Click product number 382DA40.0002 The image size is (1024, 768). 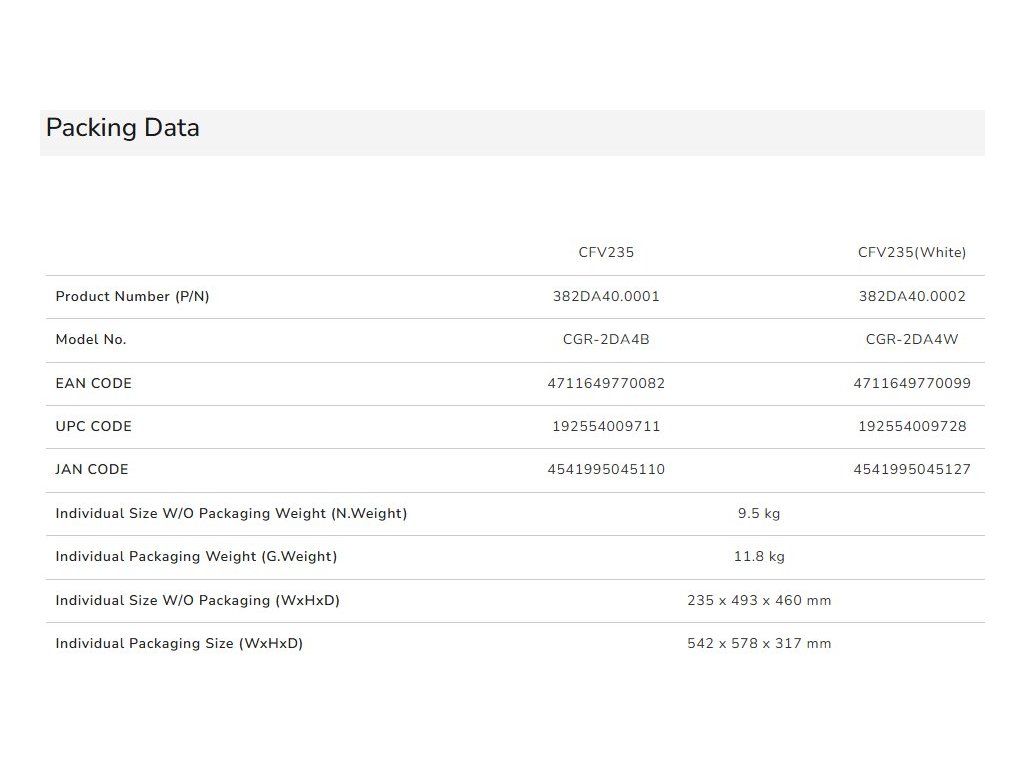click(912, 297)
